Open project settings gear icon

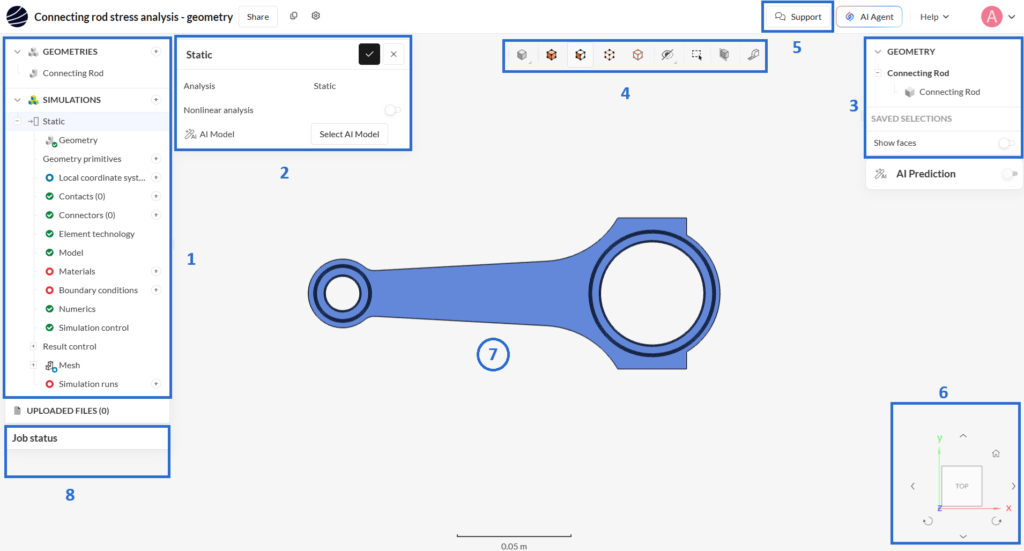316,16
